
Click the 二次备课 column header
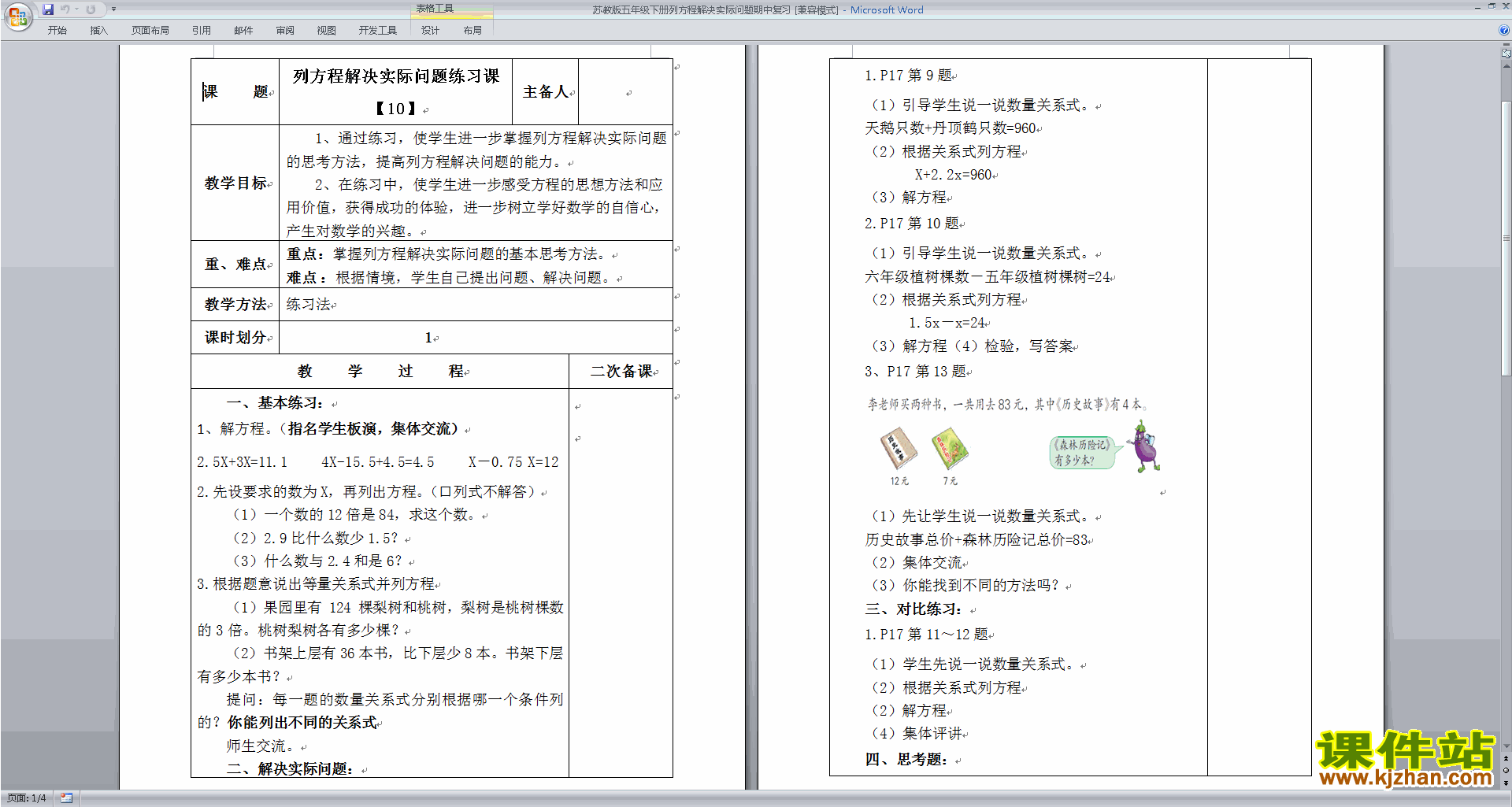point(622,371)
